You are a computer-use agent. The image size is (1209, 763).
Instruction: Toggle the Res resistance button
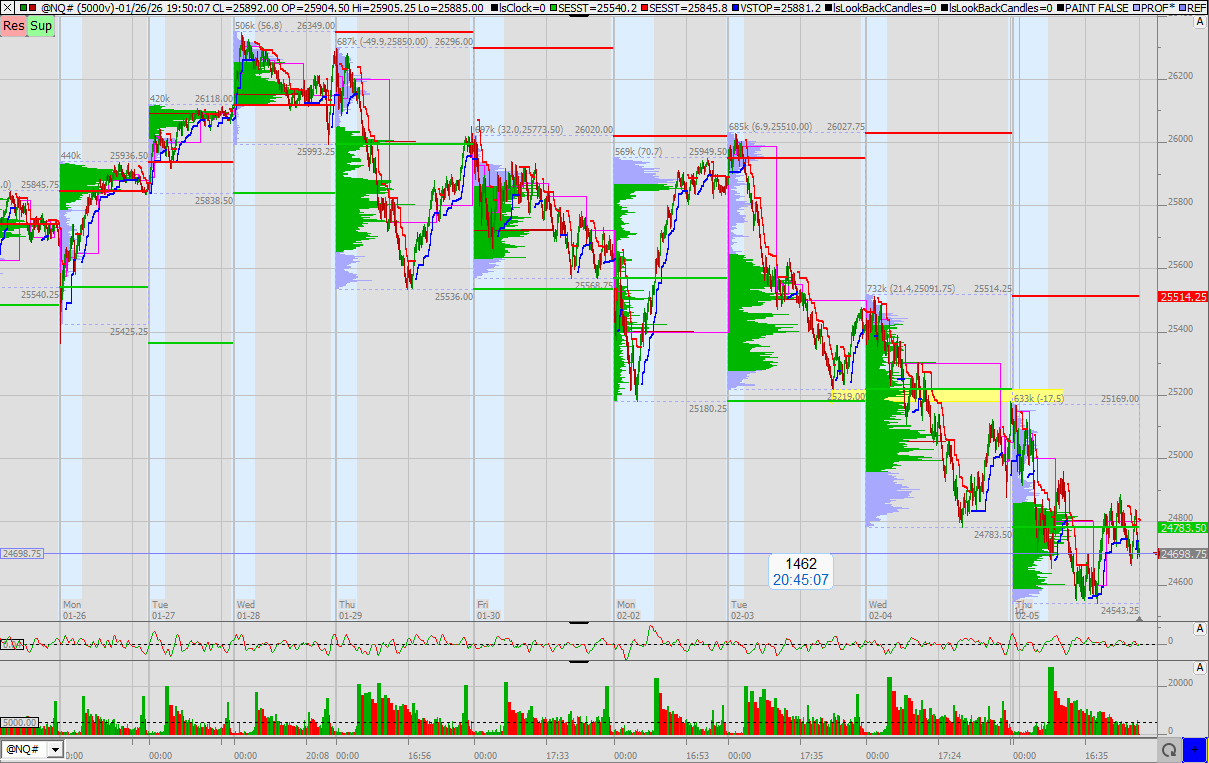(x=14, y=25)
